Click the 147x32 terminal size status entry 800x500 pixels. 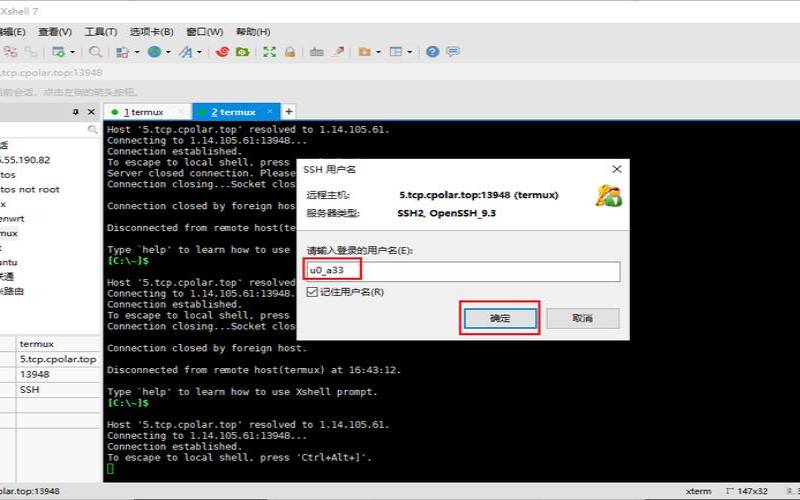click(x=748, y=491)
